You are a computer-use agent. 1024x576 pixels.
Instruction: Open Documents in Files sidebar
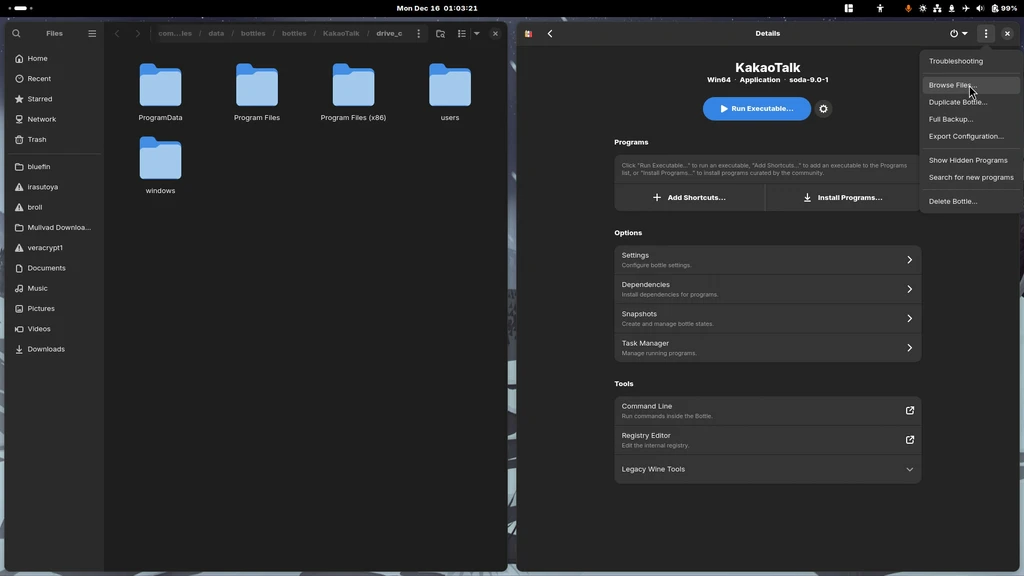tap(55, 268)
